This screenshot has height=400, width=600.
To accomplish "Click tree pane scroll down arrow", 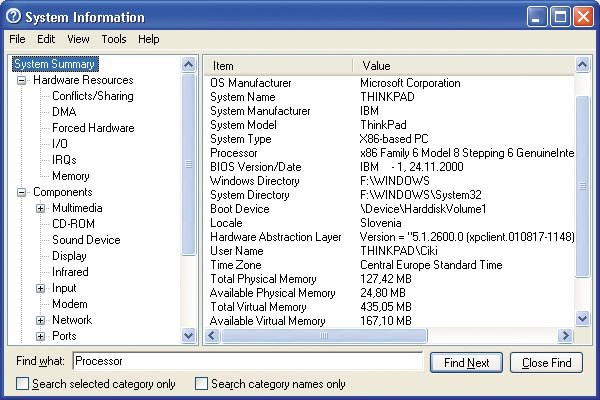I will 188,336.
